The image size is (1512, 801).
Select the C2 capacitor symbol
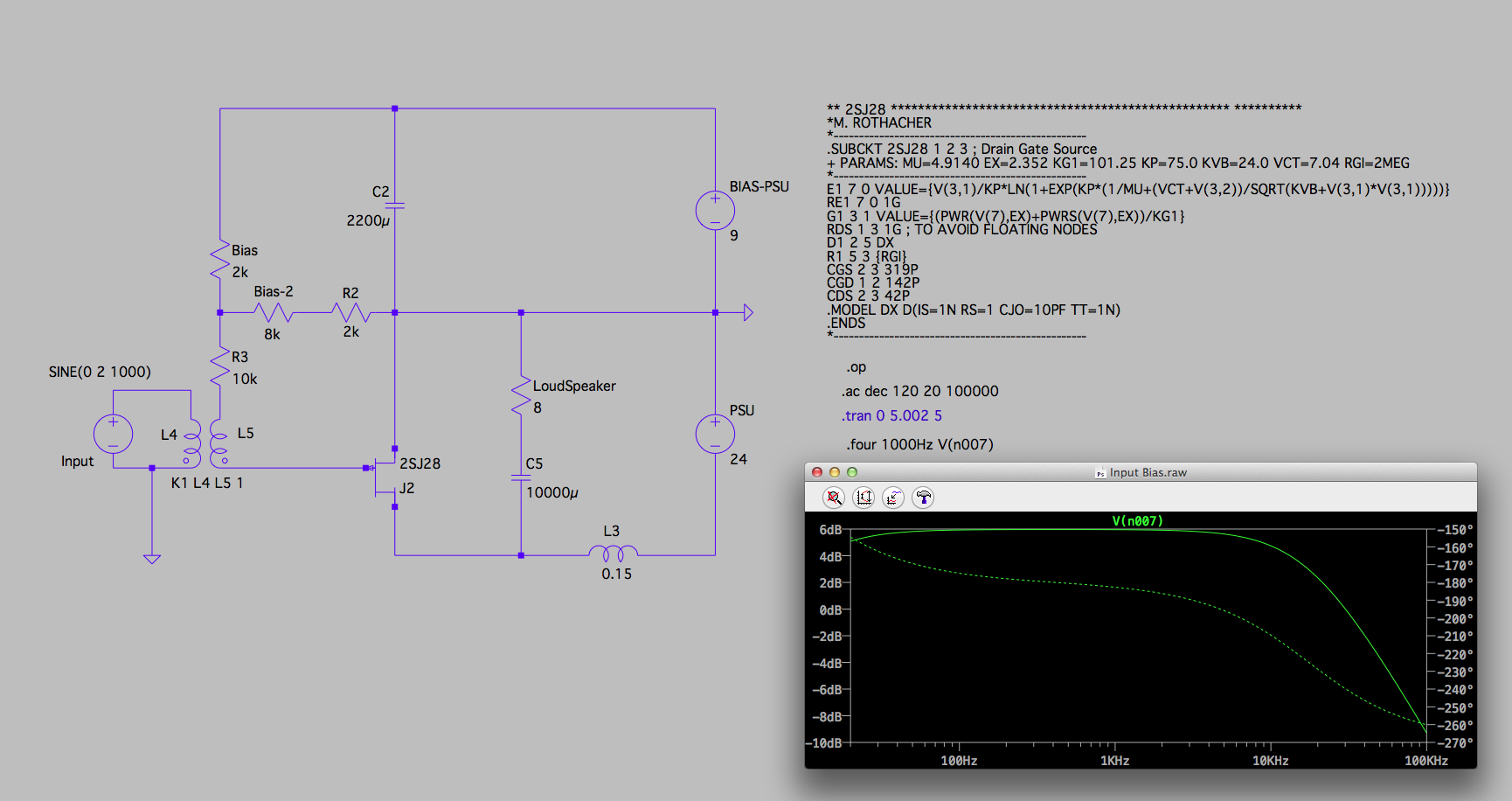[395, 205]
